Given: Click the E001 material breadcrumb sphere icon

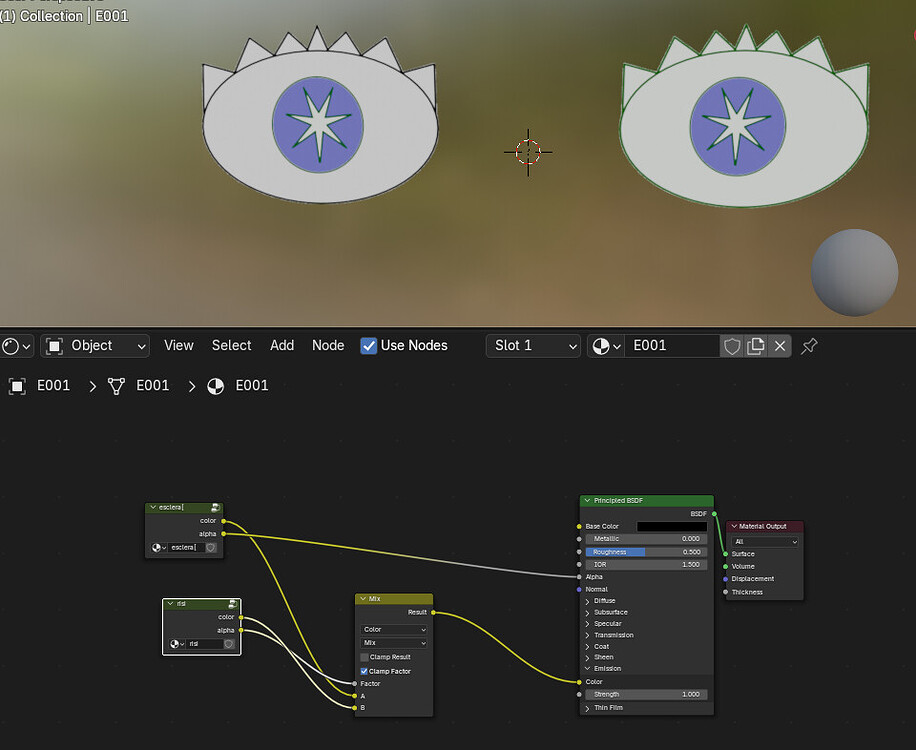Looking at the screenshot, I should pos(216,386).
